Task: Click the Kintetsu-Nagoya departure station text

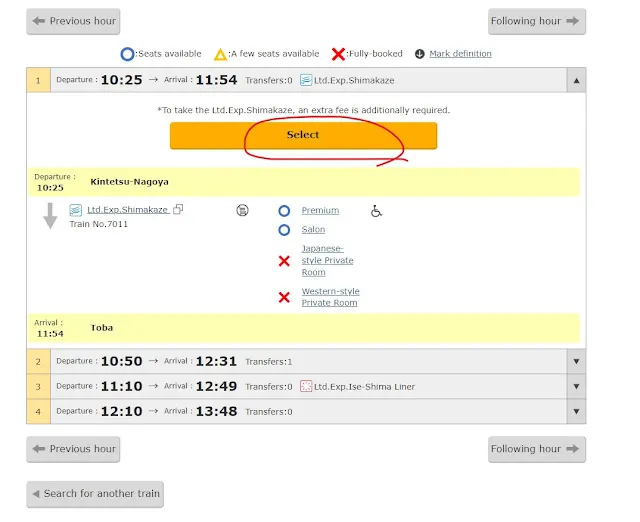Action: (129, 182)
